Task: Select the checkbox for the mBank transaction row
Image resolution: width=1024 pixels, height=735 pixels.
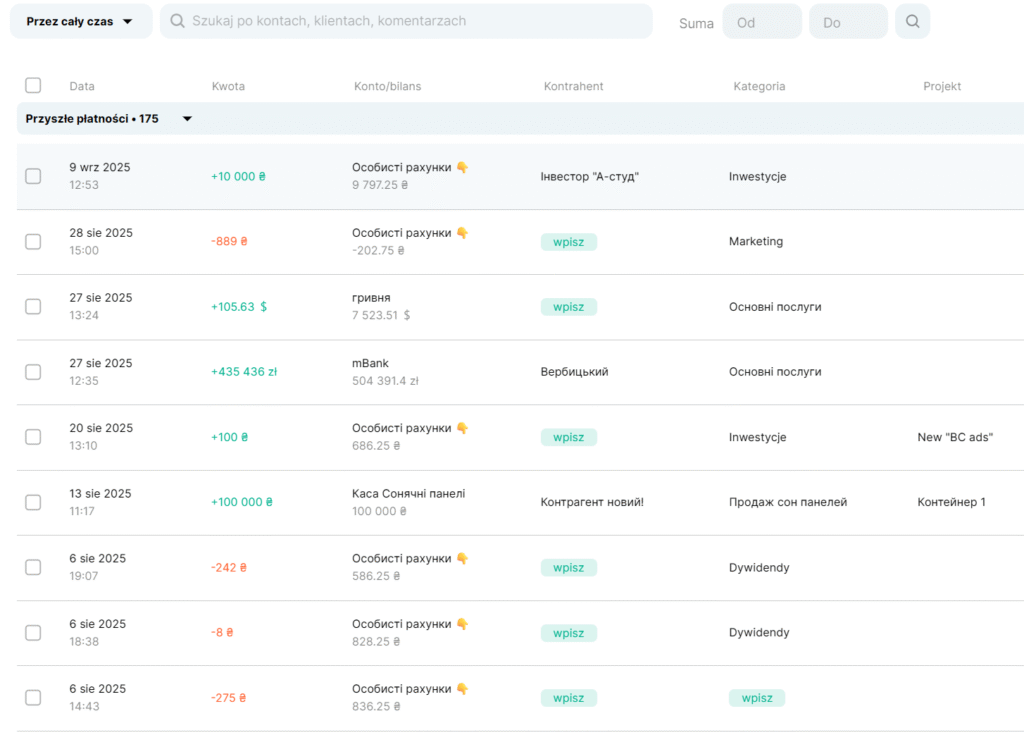Action: pos(33,372)
